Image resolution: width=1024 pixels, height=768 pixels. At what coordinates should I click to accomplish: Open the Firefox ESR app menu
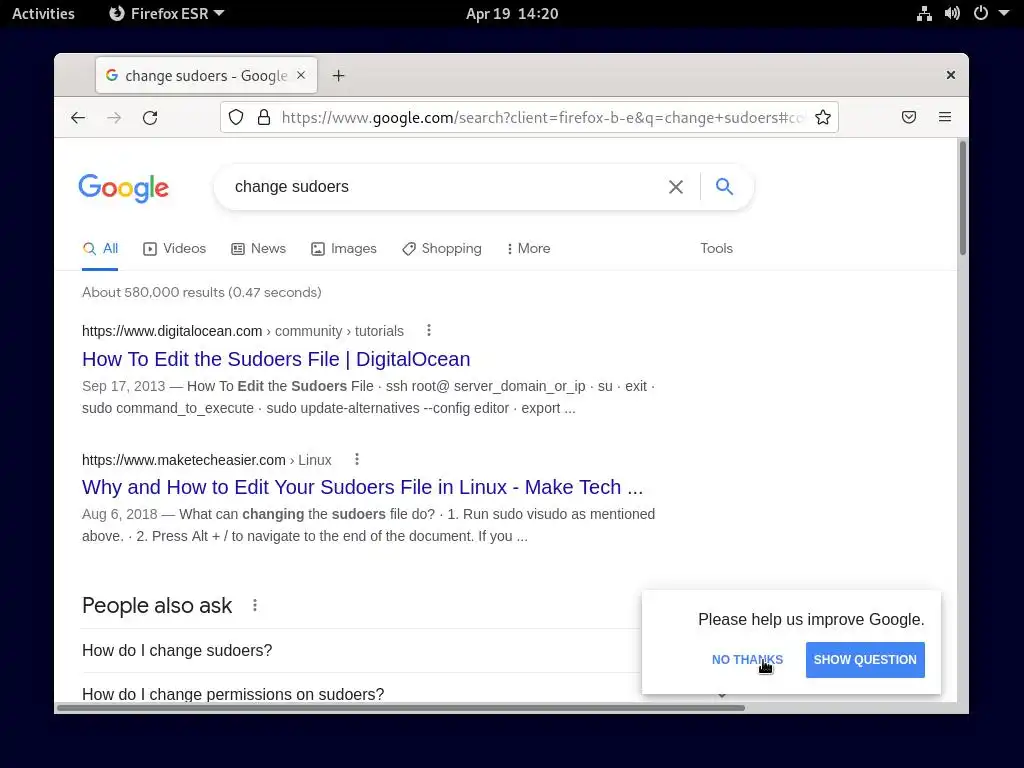point(167,14)
